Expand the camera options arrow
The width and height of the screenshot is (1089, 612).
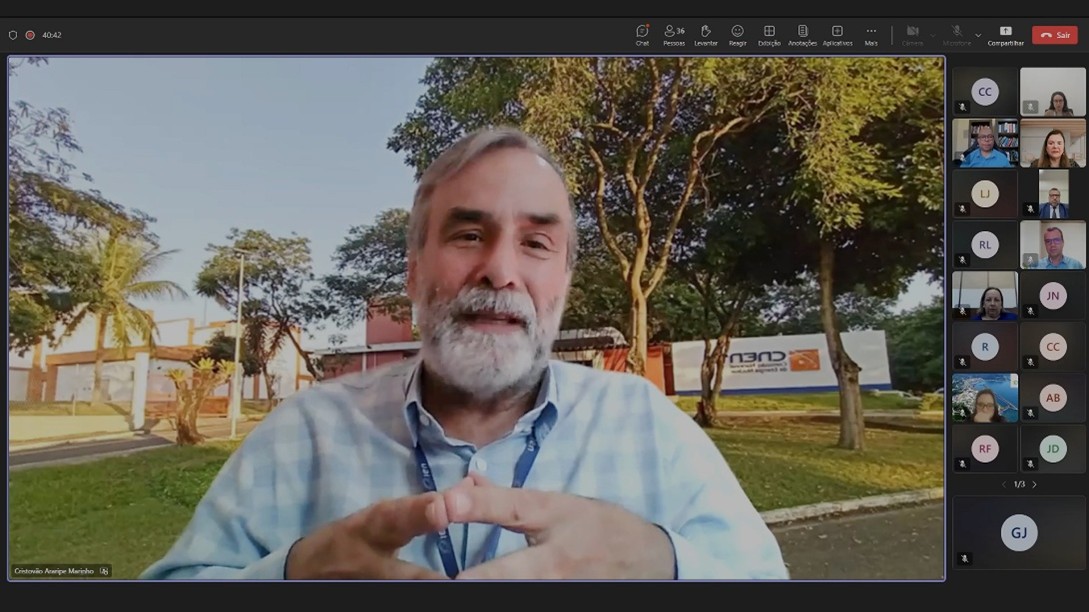pyautogui.click(x=933, y=35)
